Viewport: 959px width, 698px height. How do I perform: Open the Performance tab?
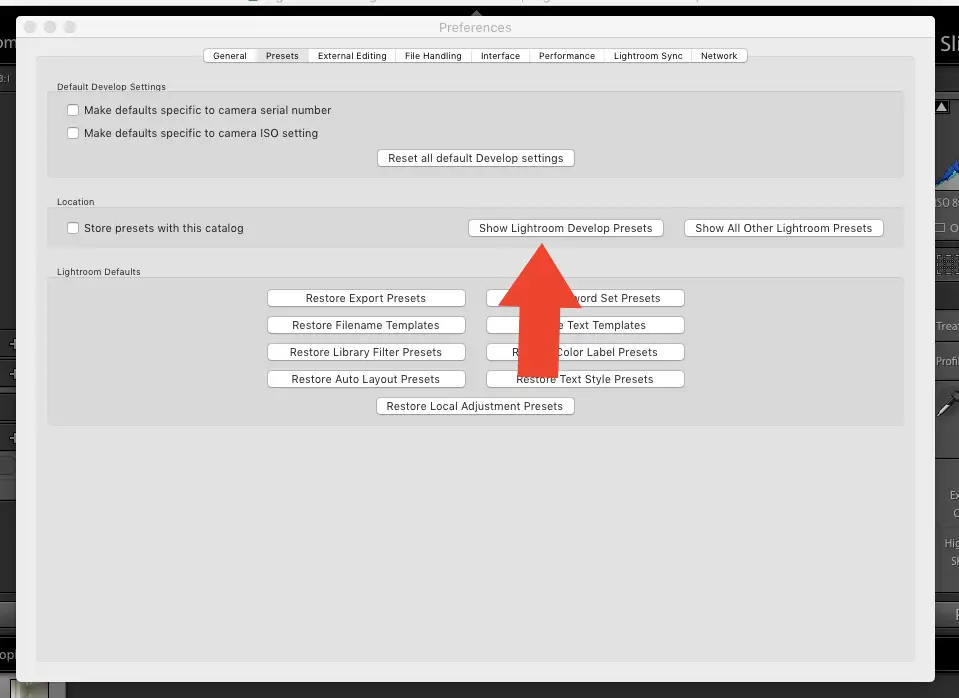coord(566,56)
